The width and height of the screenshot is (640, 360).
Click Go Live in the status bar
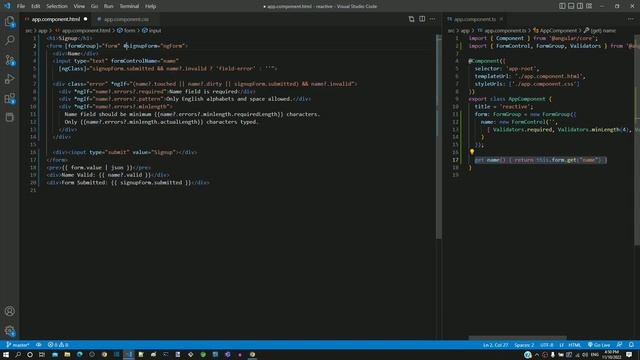pos(599,345)
